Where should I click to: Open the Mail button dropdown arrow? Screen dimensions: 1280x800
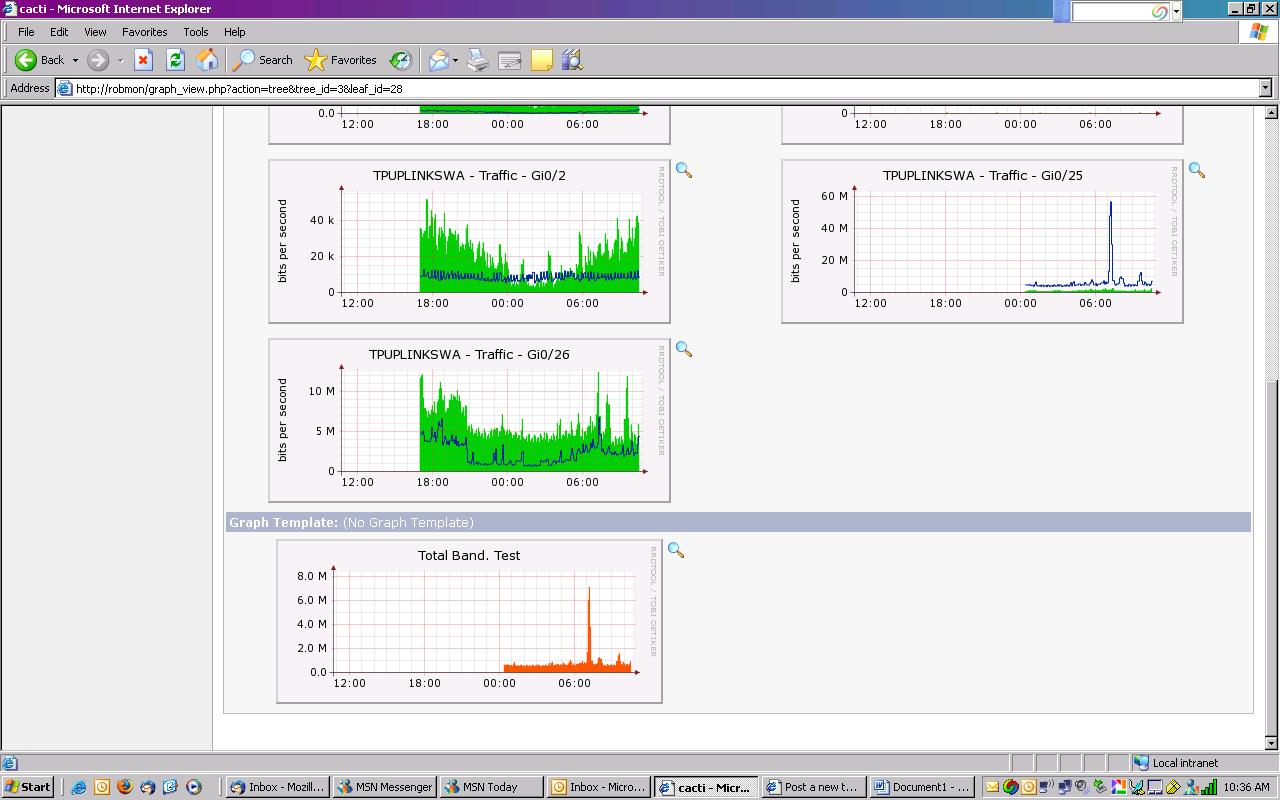point(455,60)
